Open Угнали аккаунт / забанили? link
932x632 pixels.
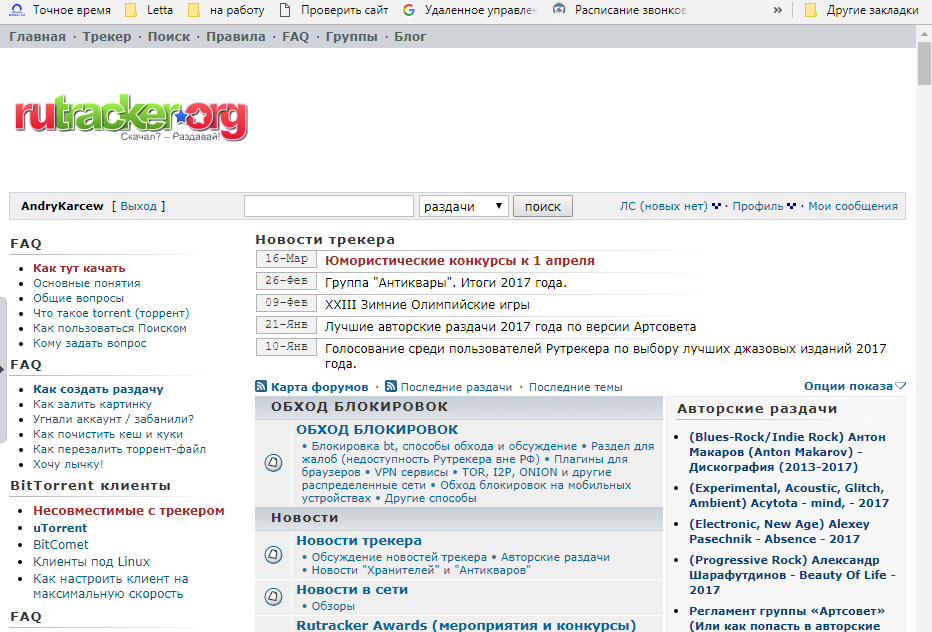click(114, 419)
